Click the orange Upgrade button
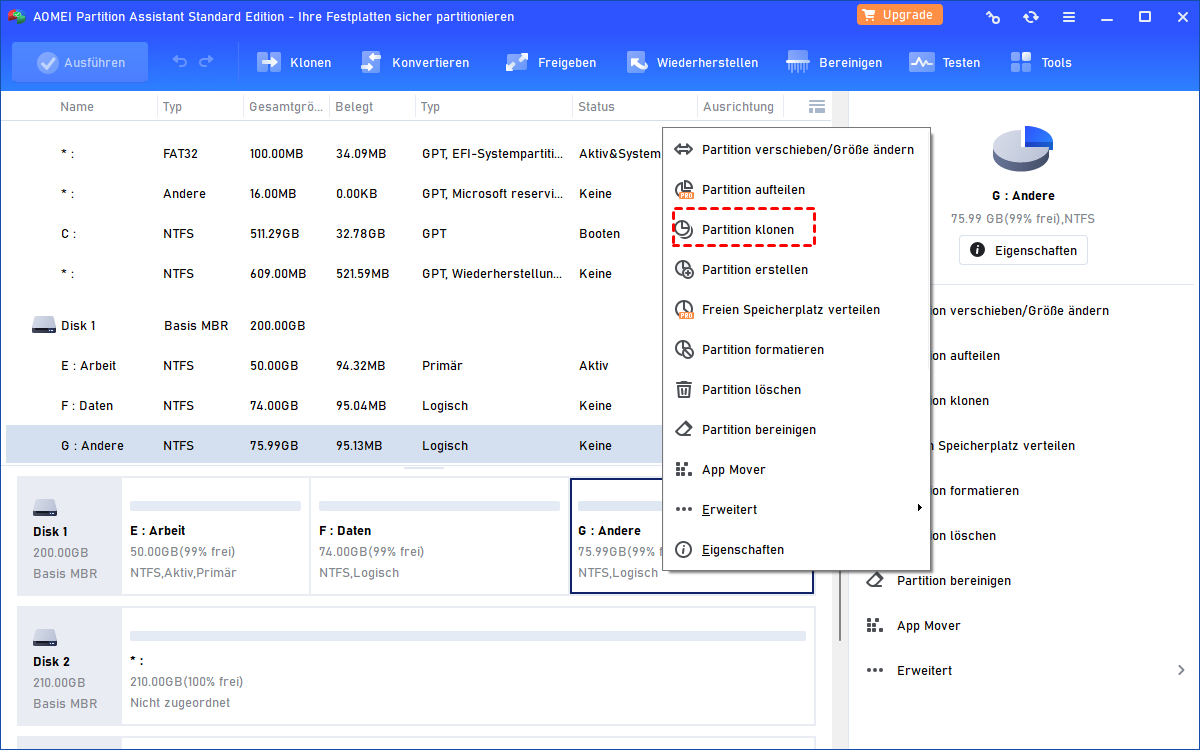1200x750 pixels. [x=899, y=15]
